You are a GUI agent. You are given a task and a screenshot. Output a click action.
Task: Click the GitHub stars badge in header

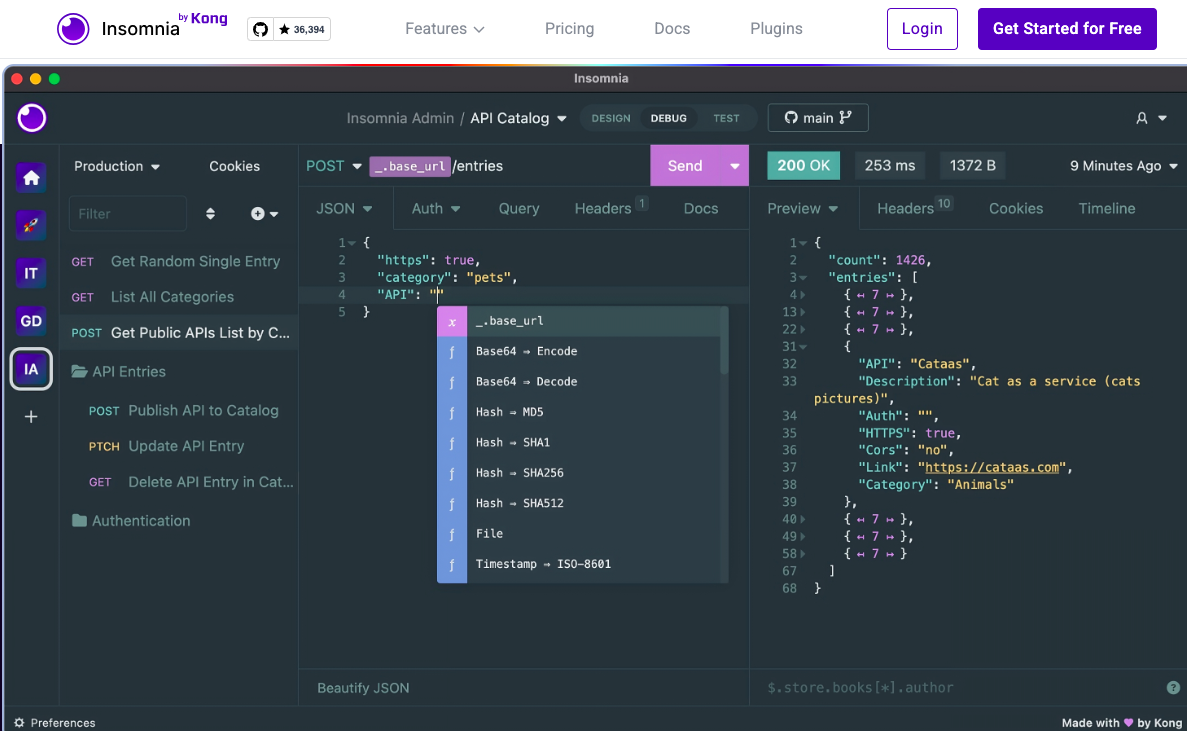pyautogui.click(x=288, y=29)
